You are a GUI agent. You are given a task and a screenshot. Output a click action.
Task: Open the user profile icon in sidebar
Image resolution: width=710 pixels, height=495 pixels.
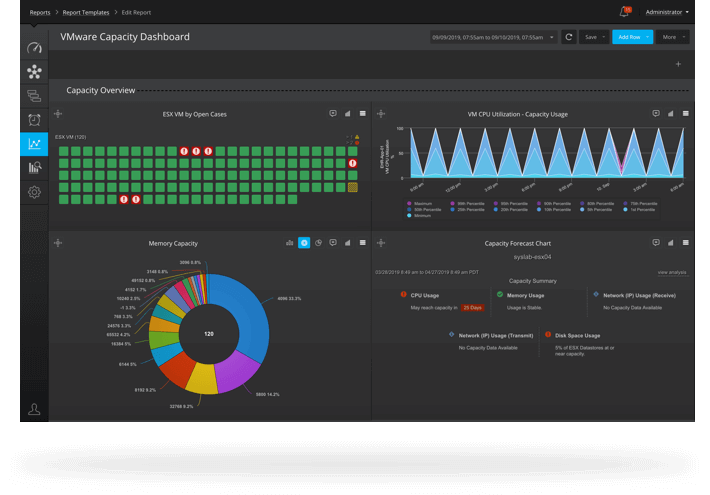tap(34, 409)
